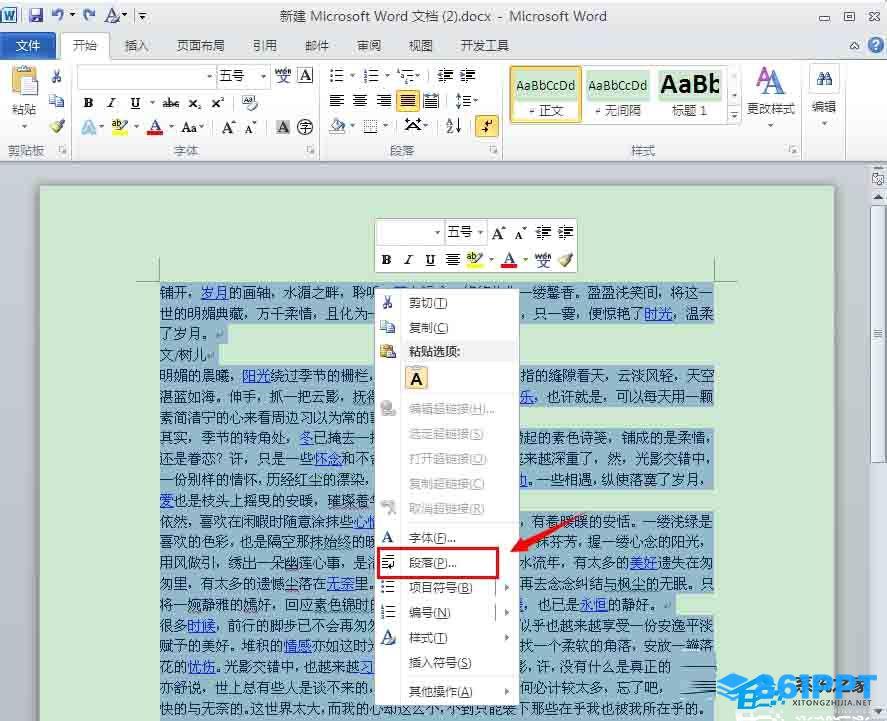
Task: Apply subscript formatting in ribbon
Action: [x=195, y=103]
